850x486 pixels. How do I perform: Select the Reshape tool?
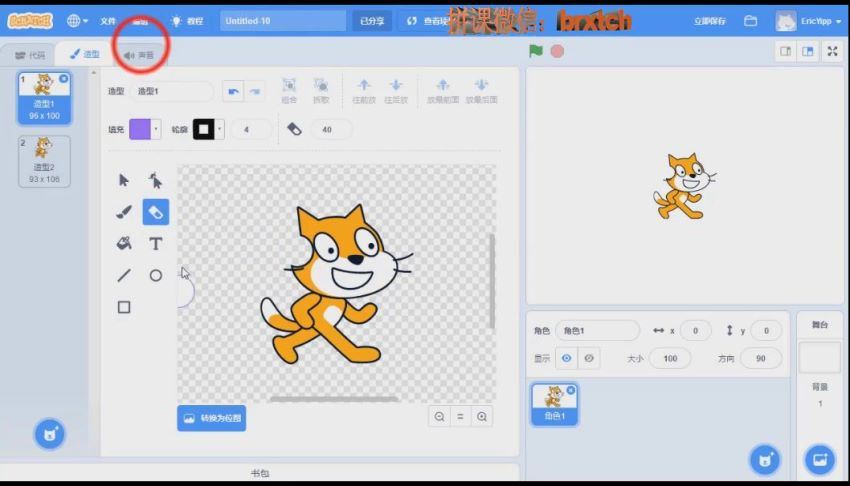(156, 180)
